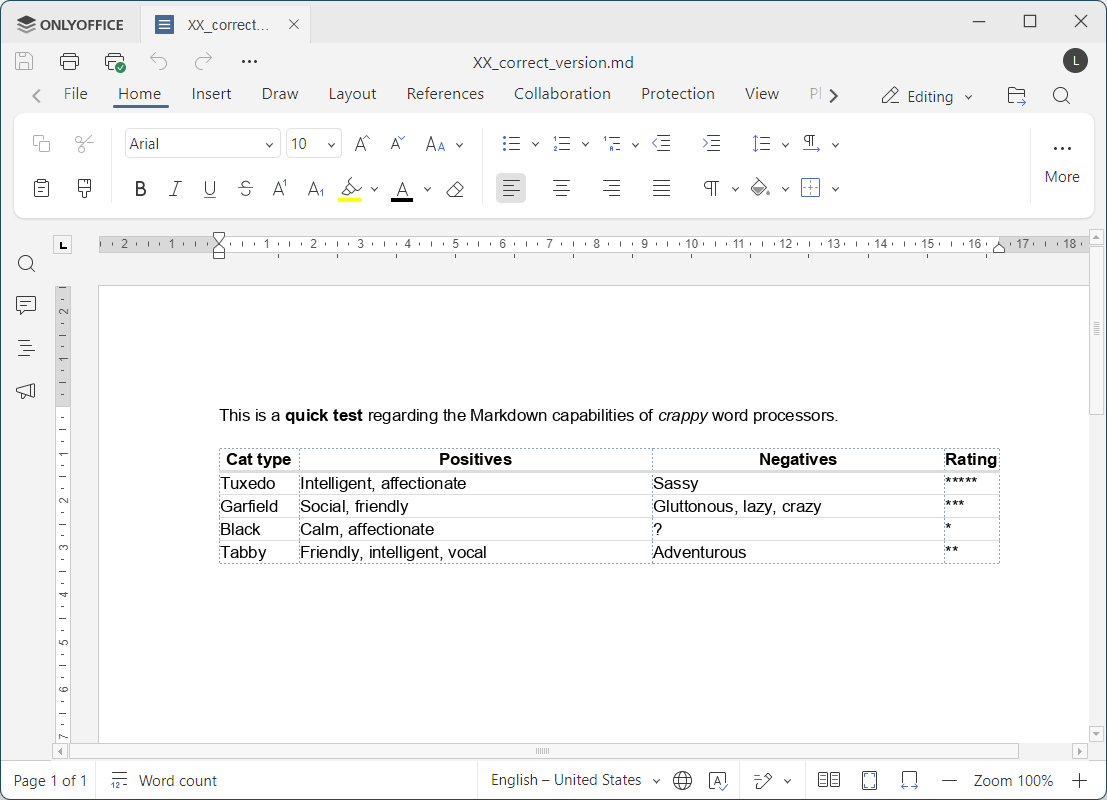
Task: Increase indent using the toolbar icon
Action: (711, 144)
